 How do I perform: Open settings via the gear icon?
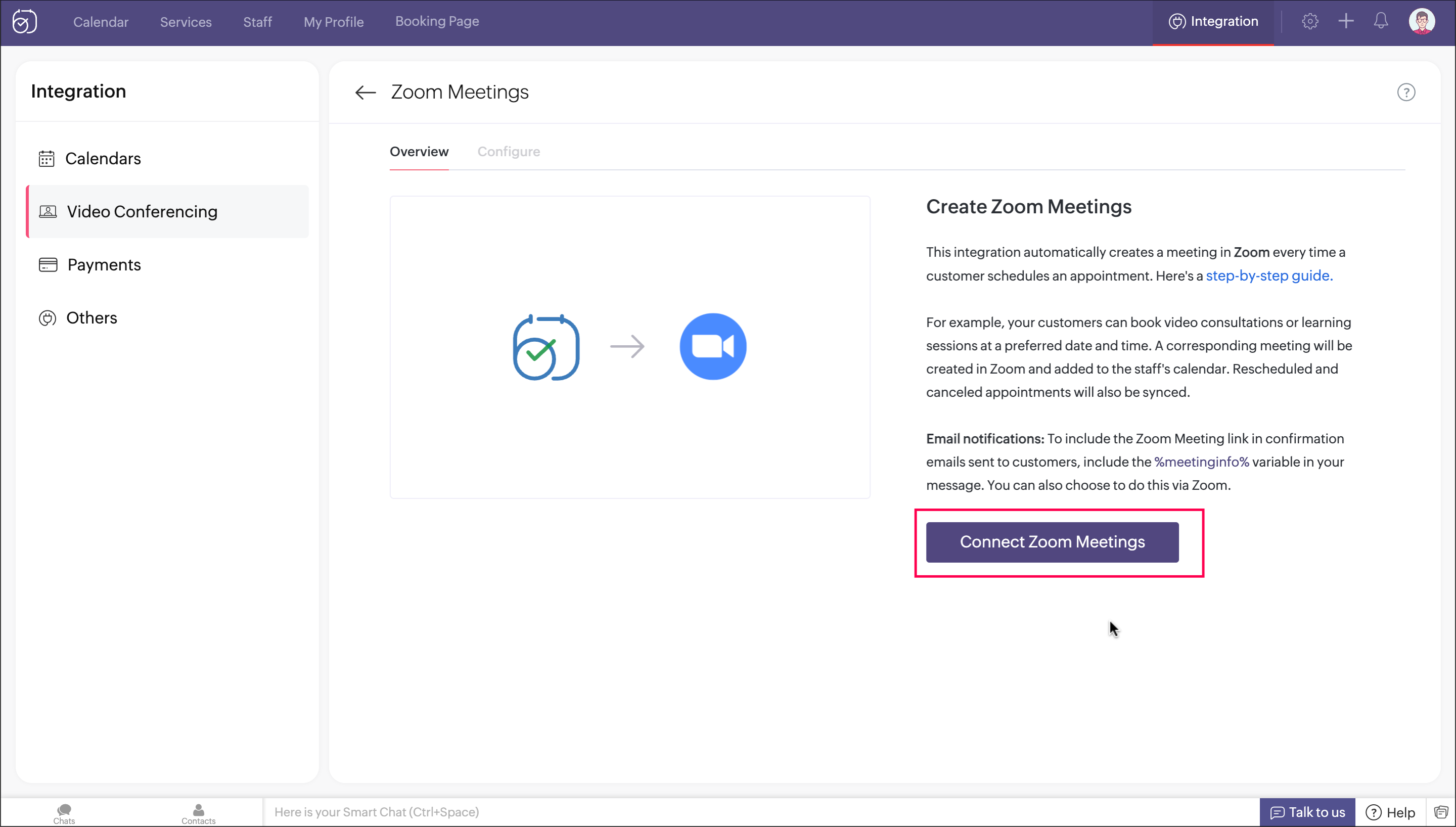tap(1309, 22)
